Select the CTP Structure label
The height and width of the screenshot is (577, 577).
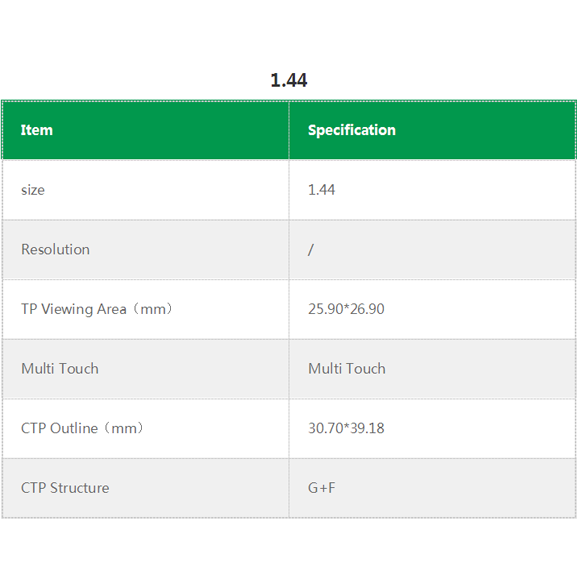(65, 488)
